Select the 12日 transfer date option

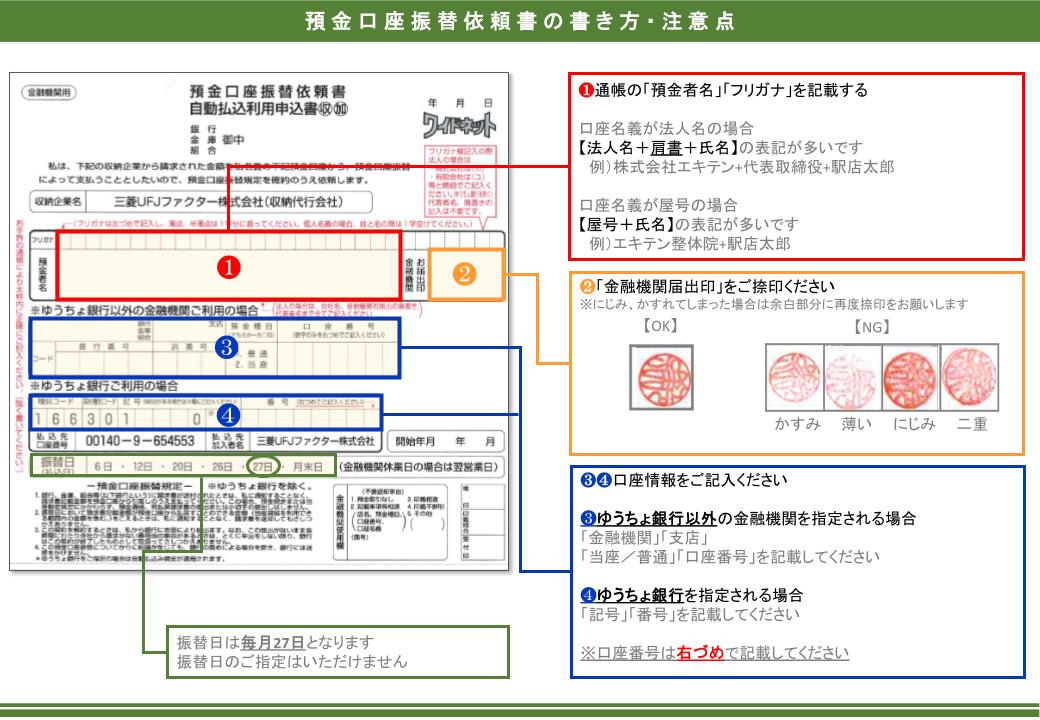(x=142, y=467)
